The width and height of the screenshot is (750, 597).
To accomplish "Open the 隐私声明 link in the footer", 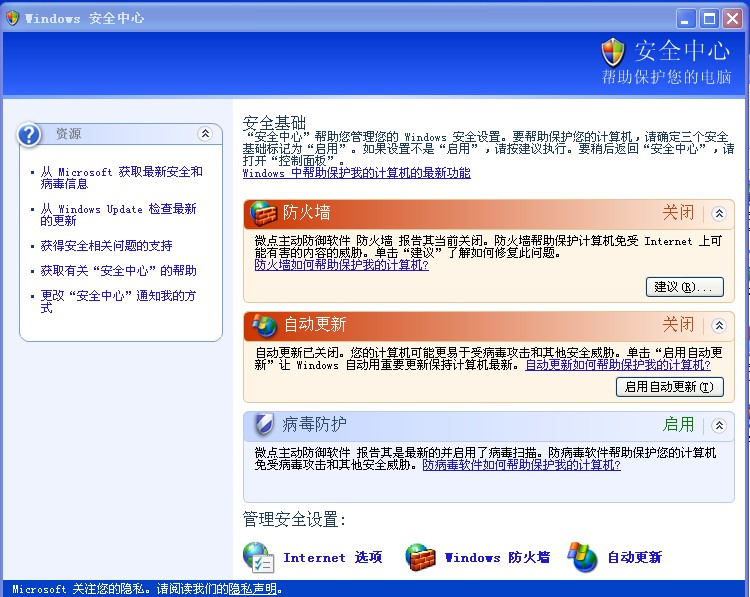I will [x=253, y=589].
